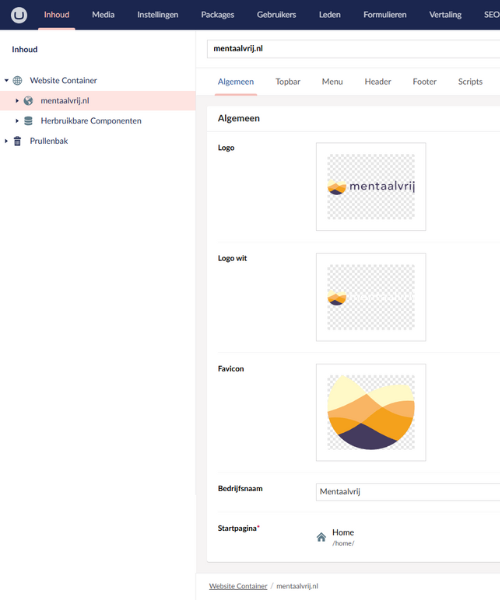Click the Logo image thumbnail
This screenshot has width=500, height=600.
tap(371, 187)
